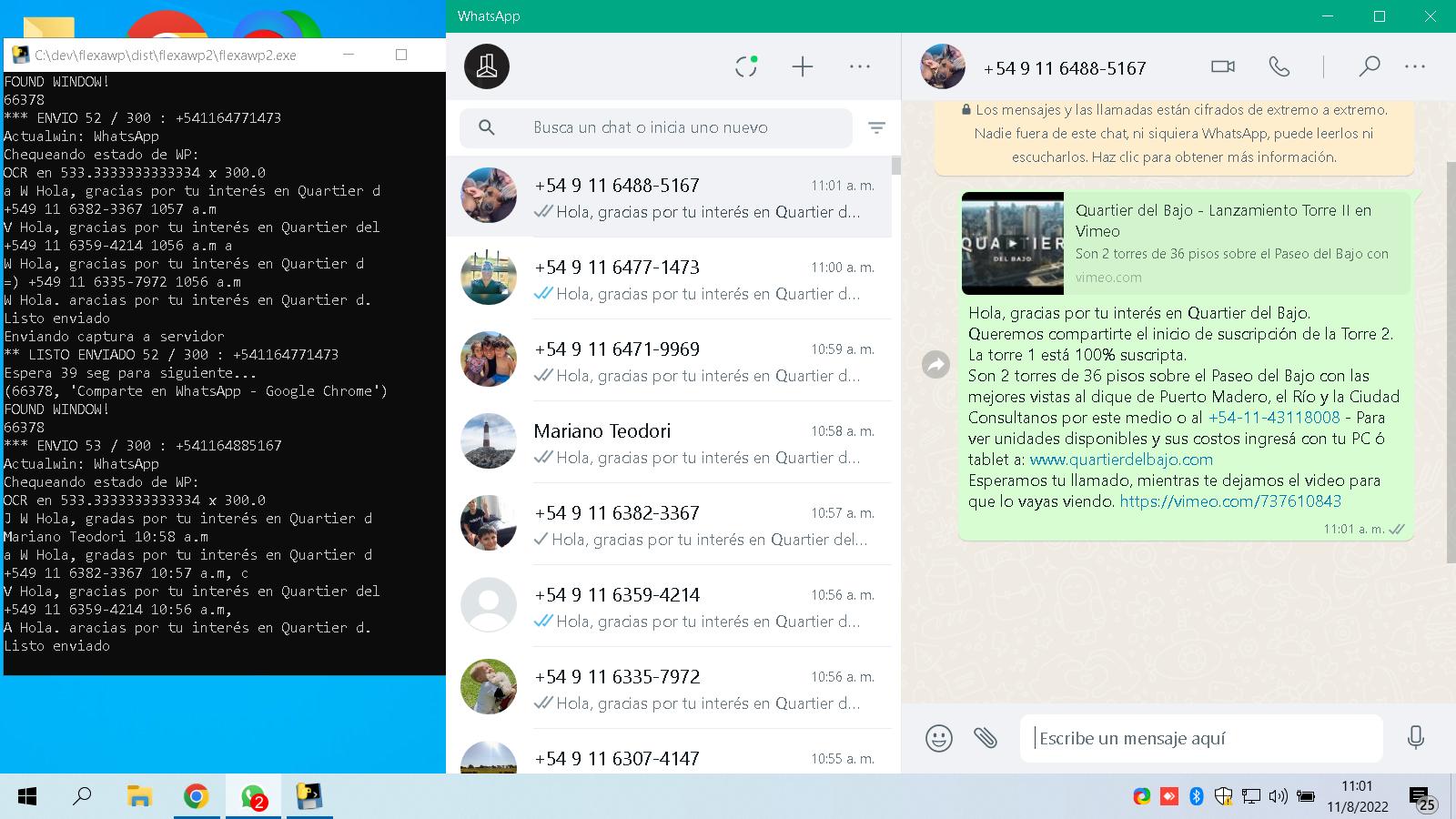Open the conversation menu dots
Screen dimensions: 1456x819
(x=1415, y=66)
